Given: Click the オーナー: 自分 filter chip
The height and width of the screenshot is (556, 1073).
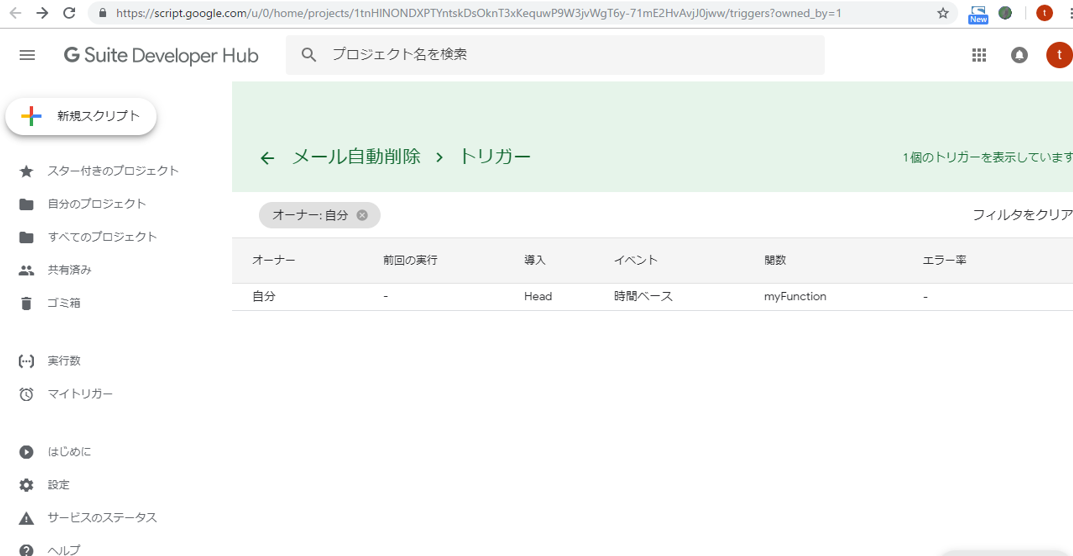Looking at the screenshot, I should (320, 215).
